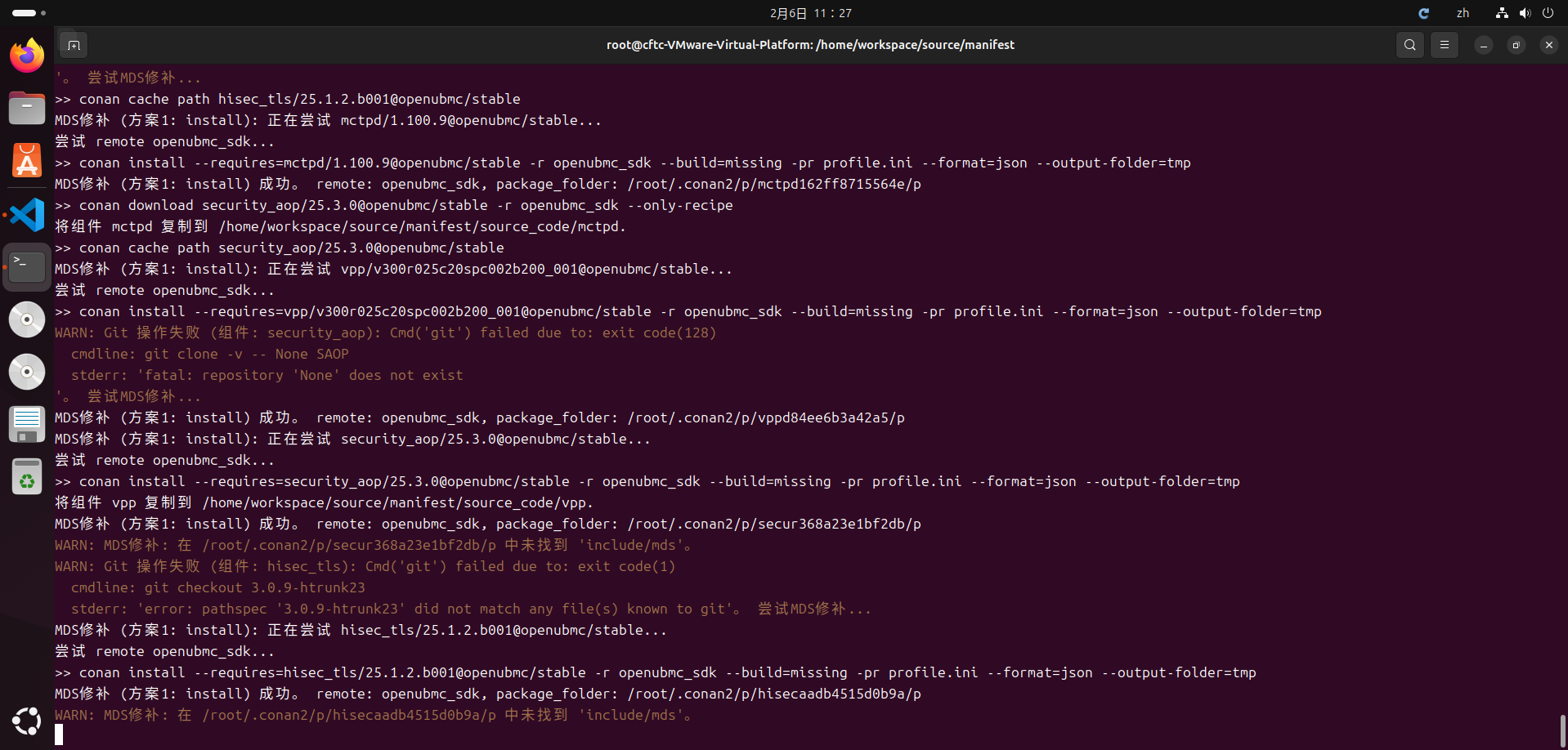Screen dimensions: 1568x750
Task: Click the terminal vertical scrollbar
Action: pos(1562,730)
